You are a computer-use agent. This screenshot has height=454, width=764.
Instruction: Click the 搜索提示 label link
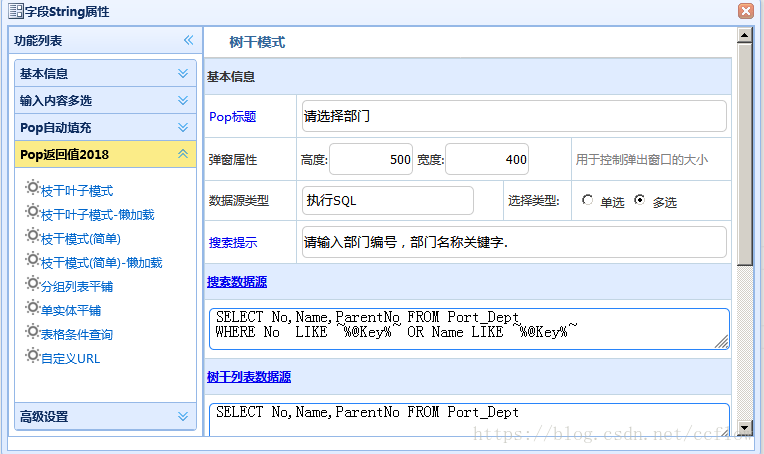coord(233,243)
